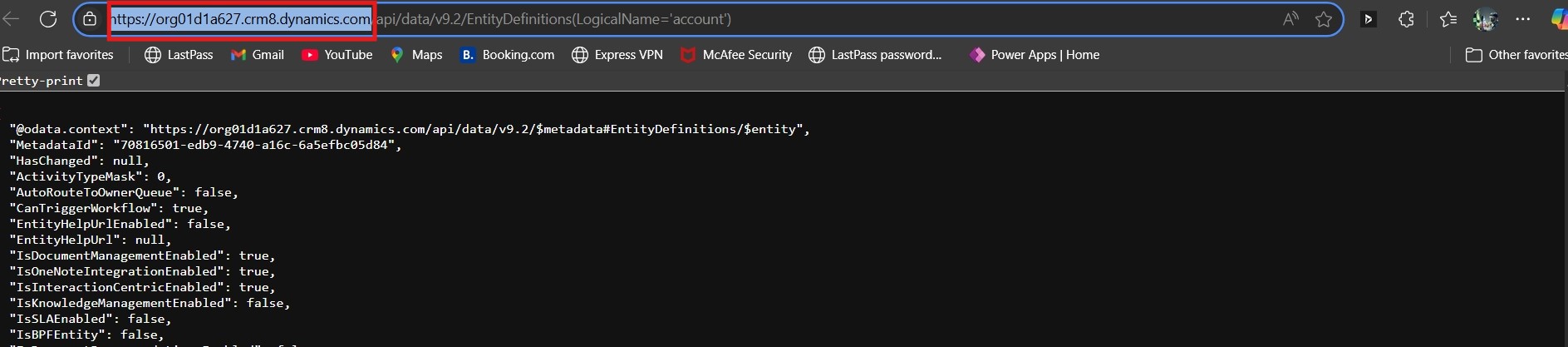Open Read aloud from the address bar
The width and height of the screenshot is (1568, 347).
coord(1290,19)
